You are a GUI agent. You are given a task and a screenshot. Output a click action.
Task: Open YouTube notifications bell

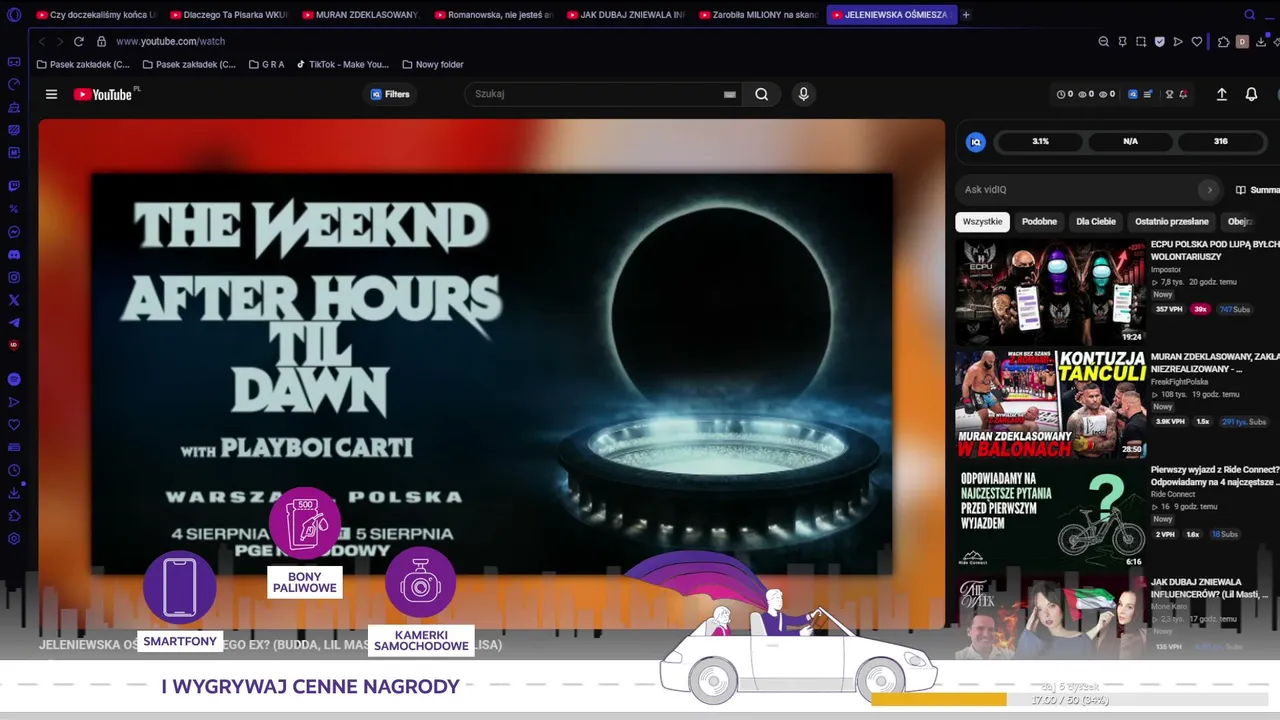point(1251,94)
